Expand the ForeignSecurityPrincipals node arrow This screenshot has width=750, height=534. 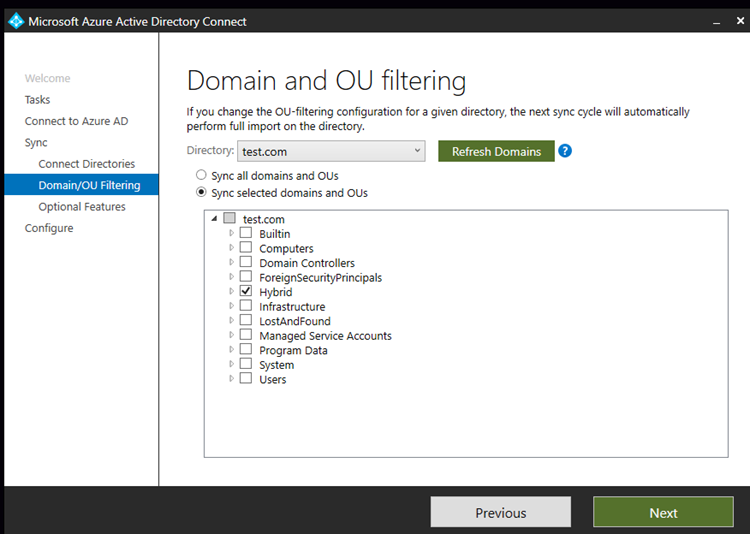coord(232,277)
